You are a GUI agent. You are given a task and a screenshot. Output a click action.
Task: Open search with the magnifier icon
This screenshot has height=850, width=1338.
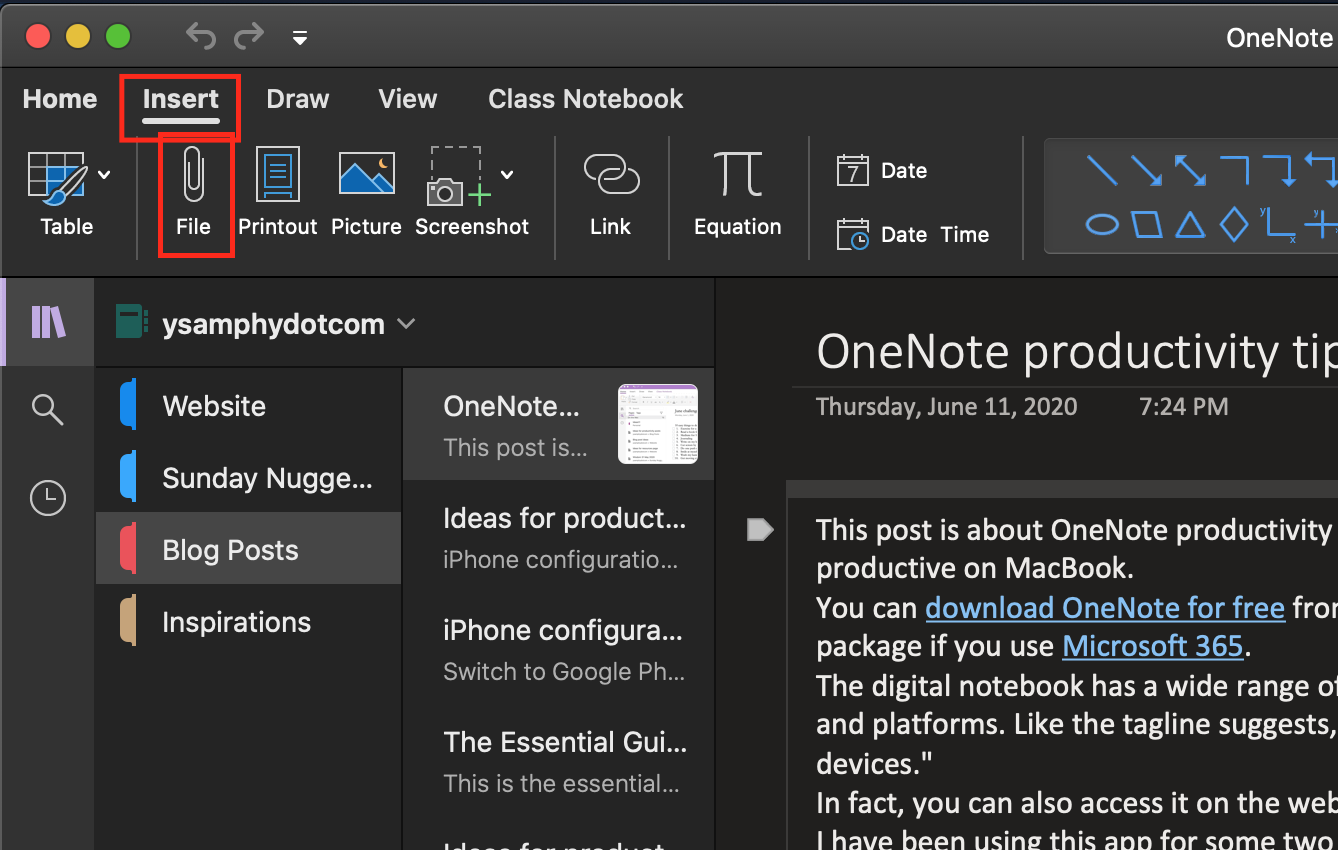pos(48,409)
